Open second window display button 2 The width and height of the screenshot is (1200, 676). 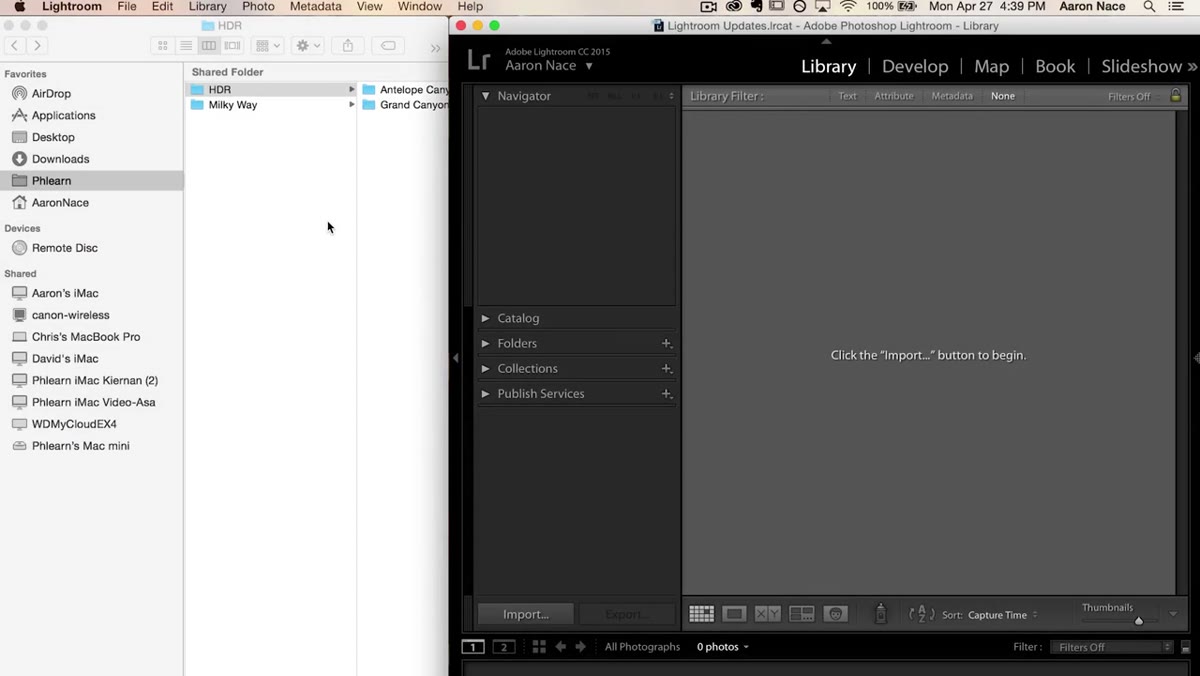(x=504, y=647)
